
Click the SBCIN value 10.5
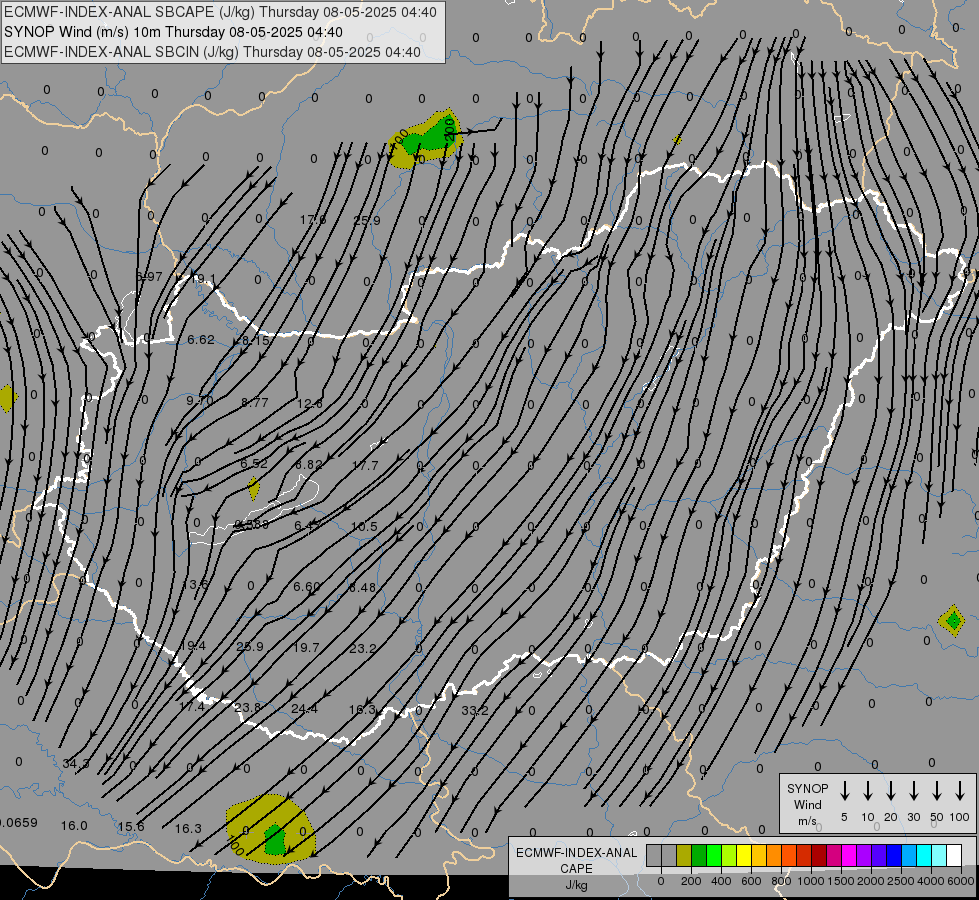click(x=364, y=527)
